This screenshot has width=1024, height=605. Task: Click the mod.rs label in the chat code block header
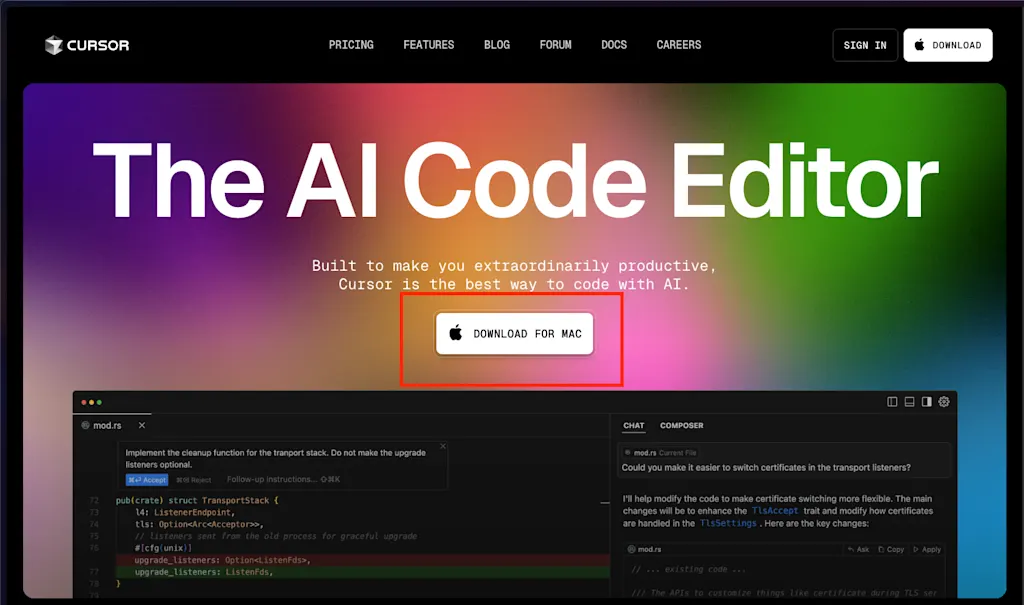click(x=645, y=549)
